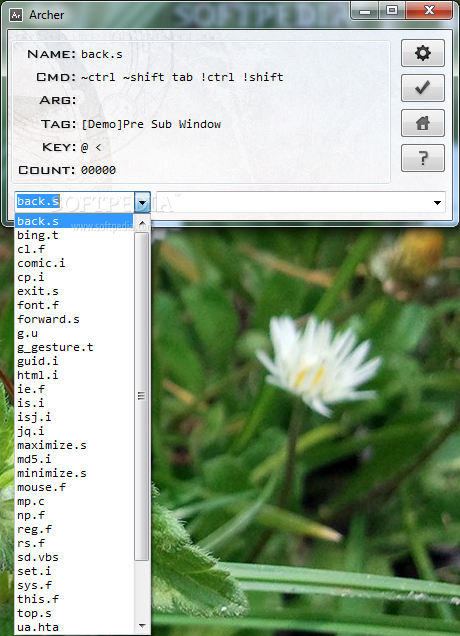The image size is (460, 636).
Task: Expand the right-side empty combo box arrow
Action: coord(437,202)
